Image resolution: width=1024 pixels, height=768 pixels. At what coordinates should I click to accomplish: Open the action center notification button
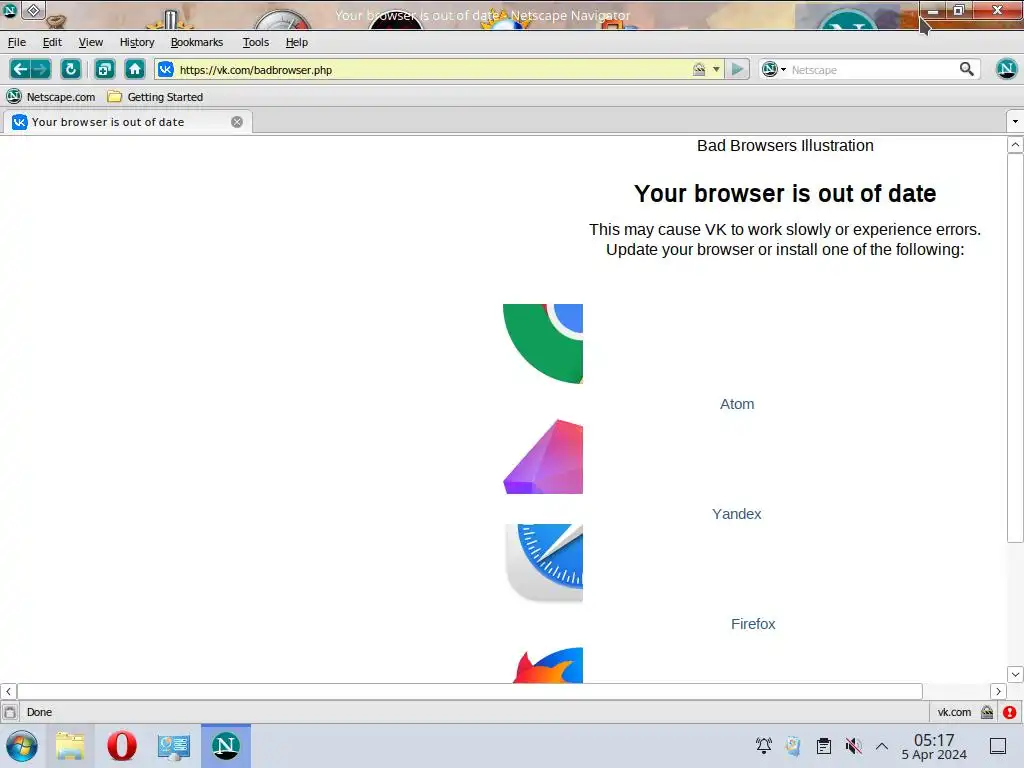tap(998, 746)
